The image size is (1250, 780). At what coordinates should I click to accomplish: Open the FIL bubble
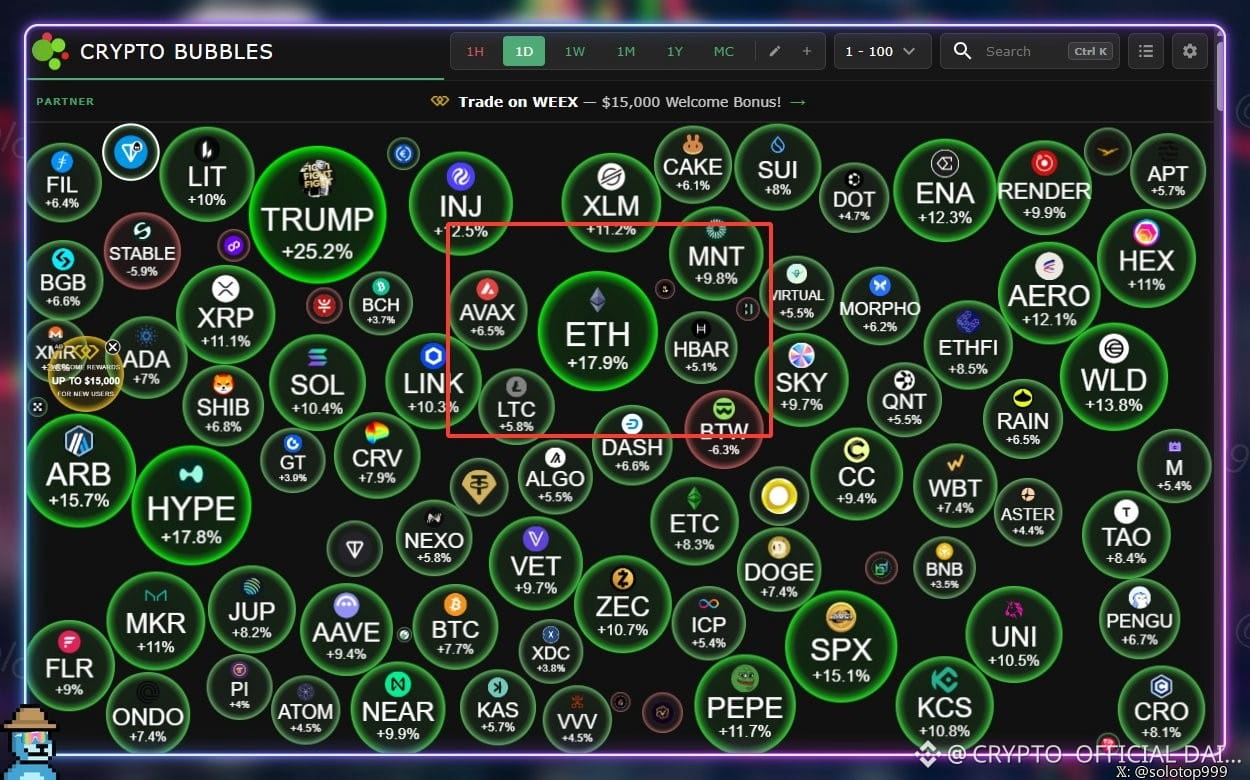pos(62,182)
